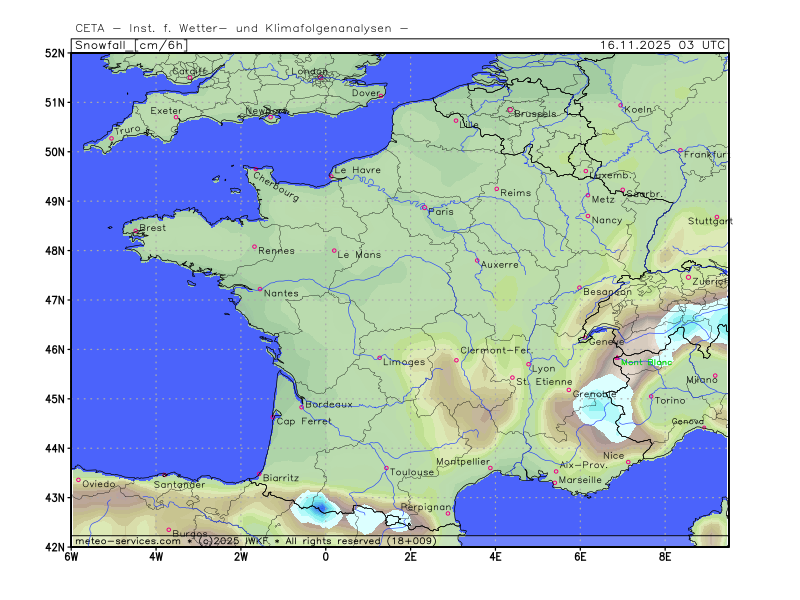Screen dimensions: 800x600
Task: Select the Limoges city marker
Action: [379, 358]
